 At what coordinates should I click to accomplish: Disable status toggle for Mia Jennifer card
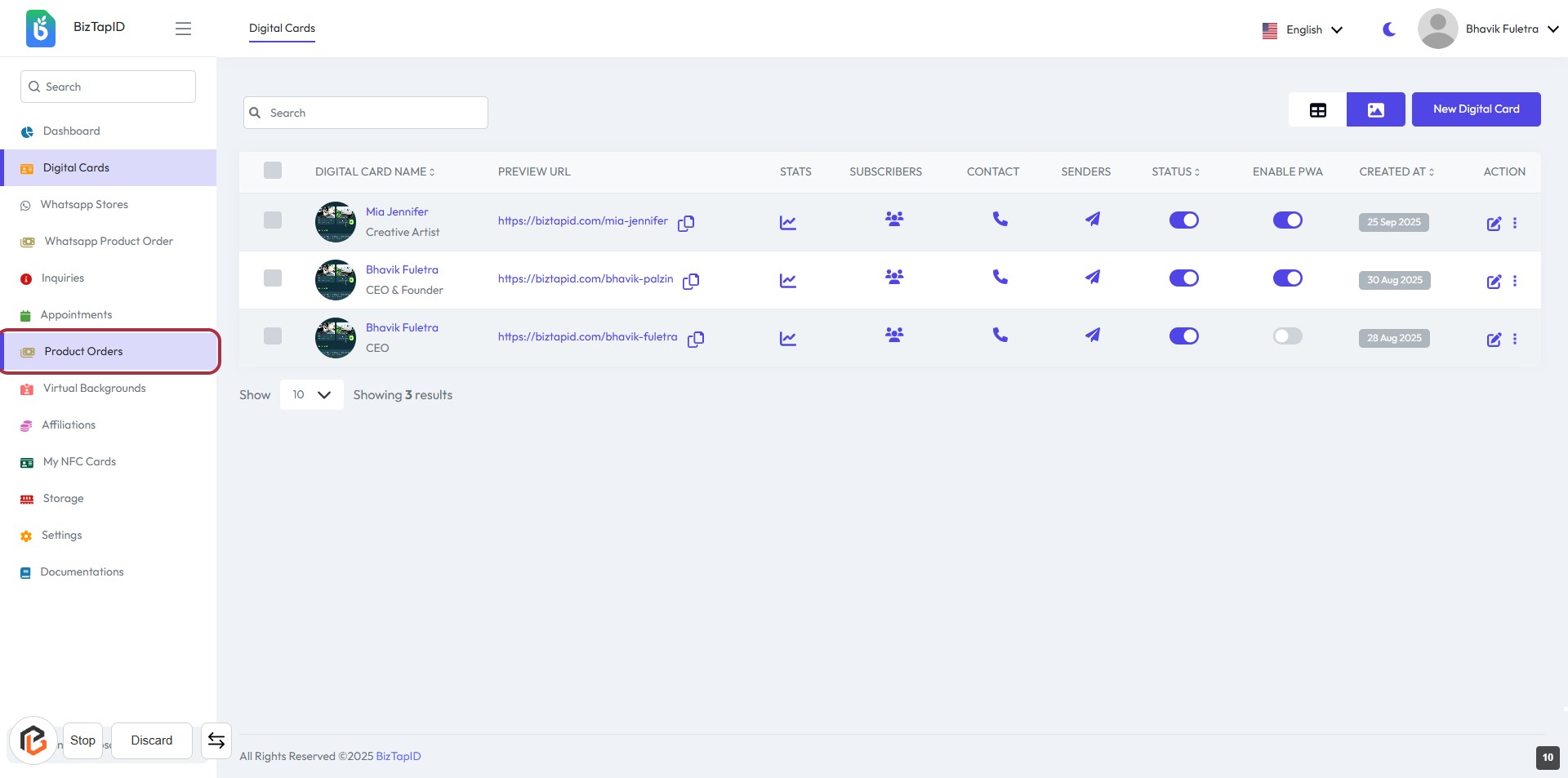(1183, 220)
